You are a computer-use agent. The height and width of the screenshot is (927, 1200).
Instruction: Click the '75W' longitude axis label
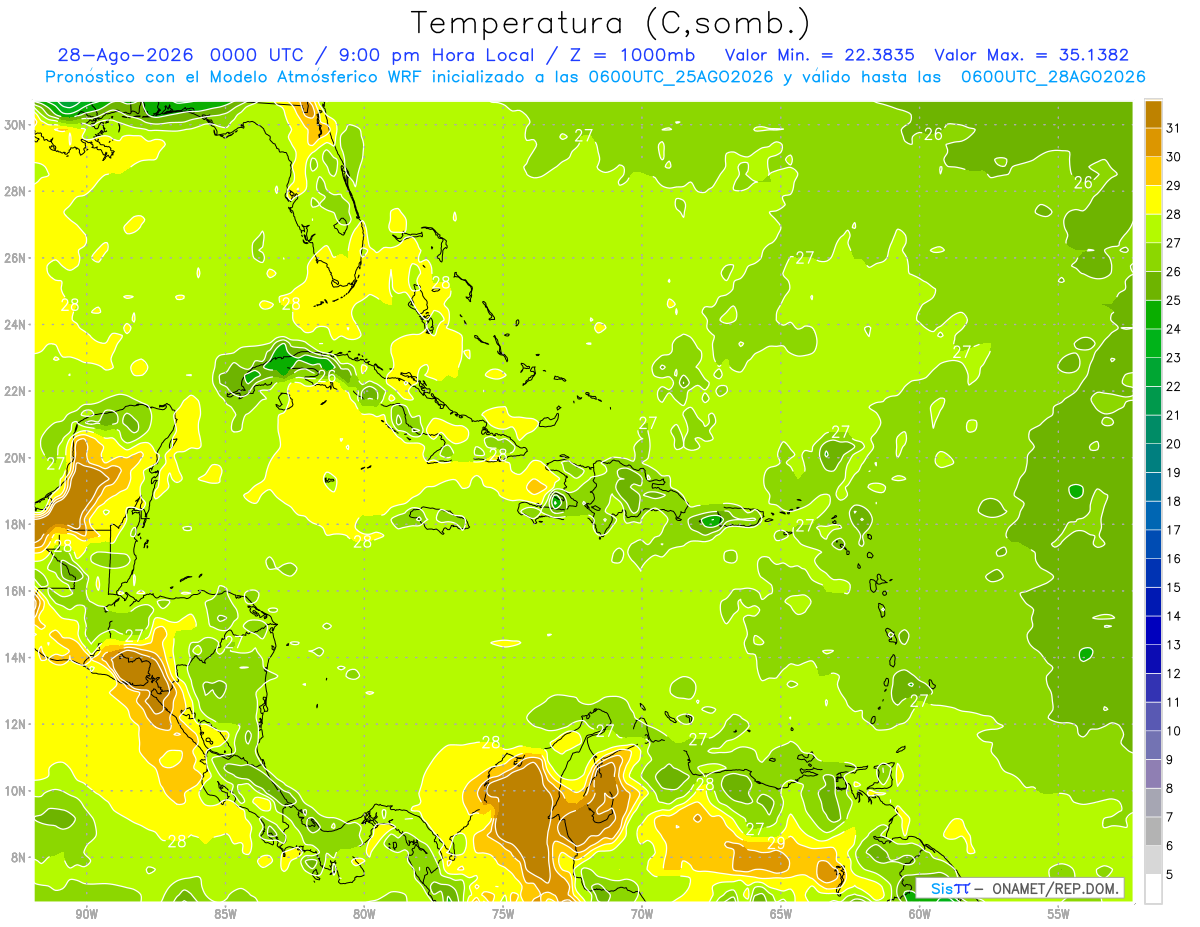(503, 914)
